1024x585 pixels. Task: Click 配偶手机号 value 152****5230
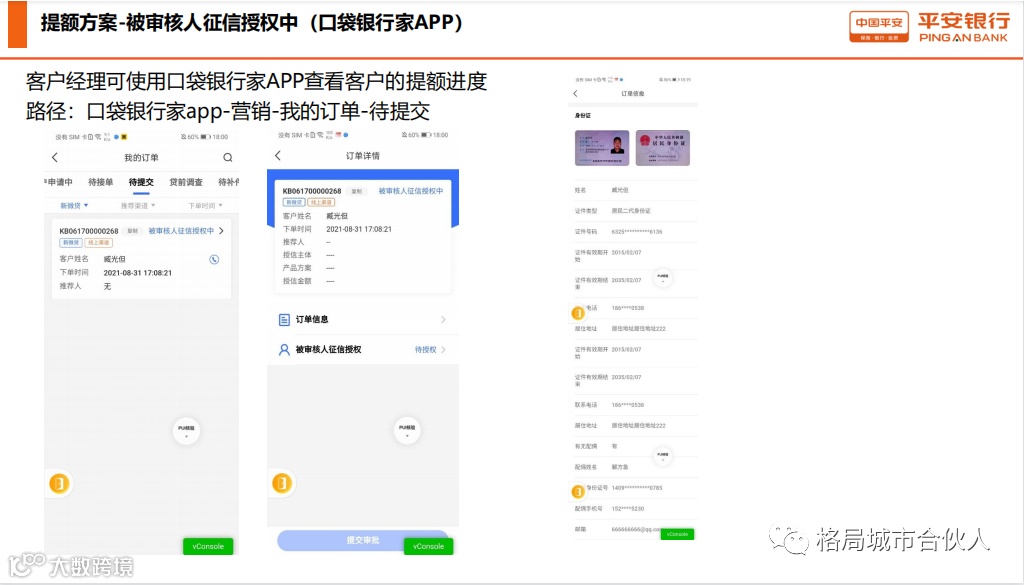(628, 509)
